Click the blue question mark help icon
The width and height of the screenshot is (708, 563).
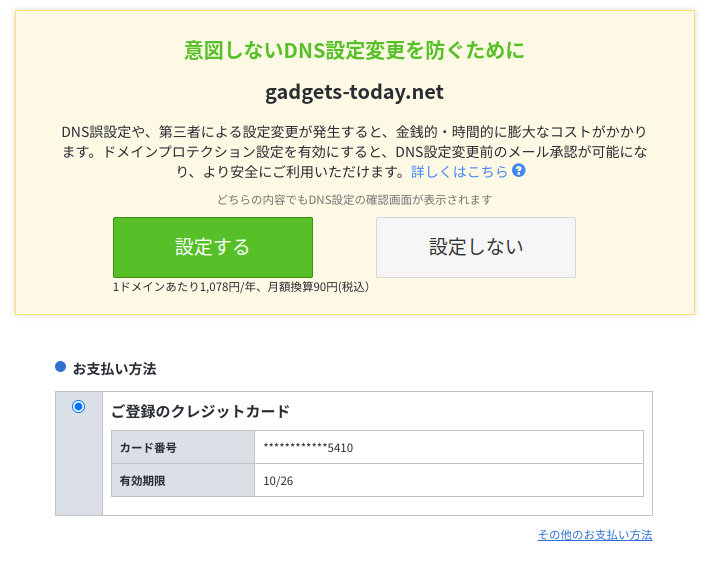tap(518, 171)
